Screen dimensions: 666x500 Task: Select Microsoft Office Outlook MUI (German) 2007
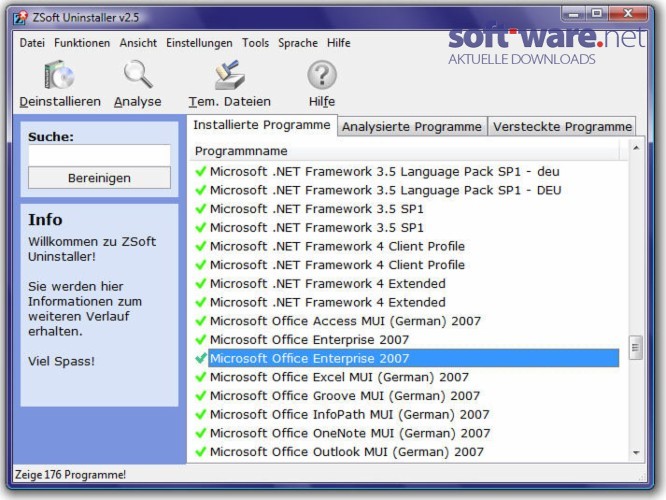(x=347, y=452)
